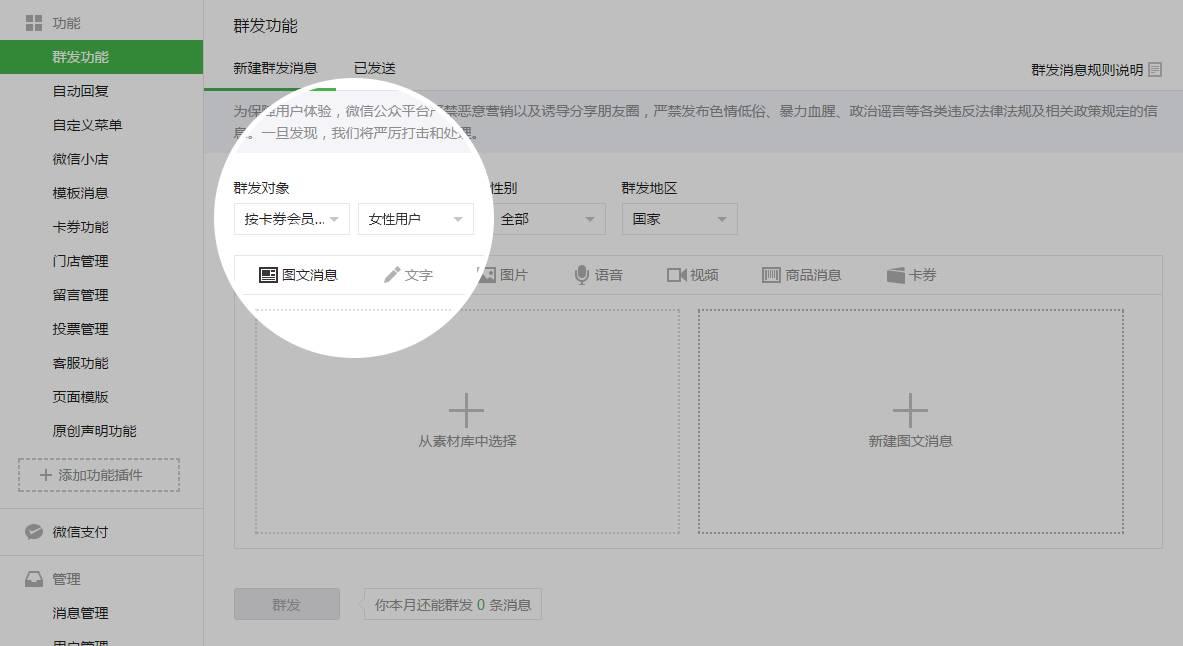Open 自动回复 in the sidebar

[x=81, y=91]
